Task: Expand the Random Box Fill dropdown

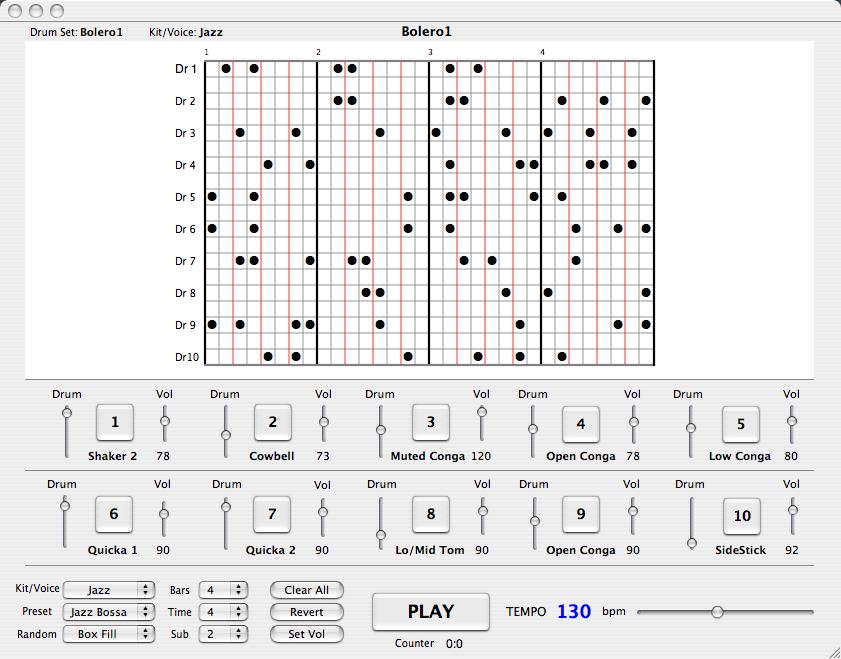Action: (109, 633)
